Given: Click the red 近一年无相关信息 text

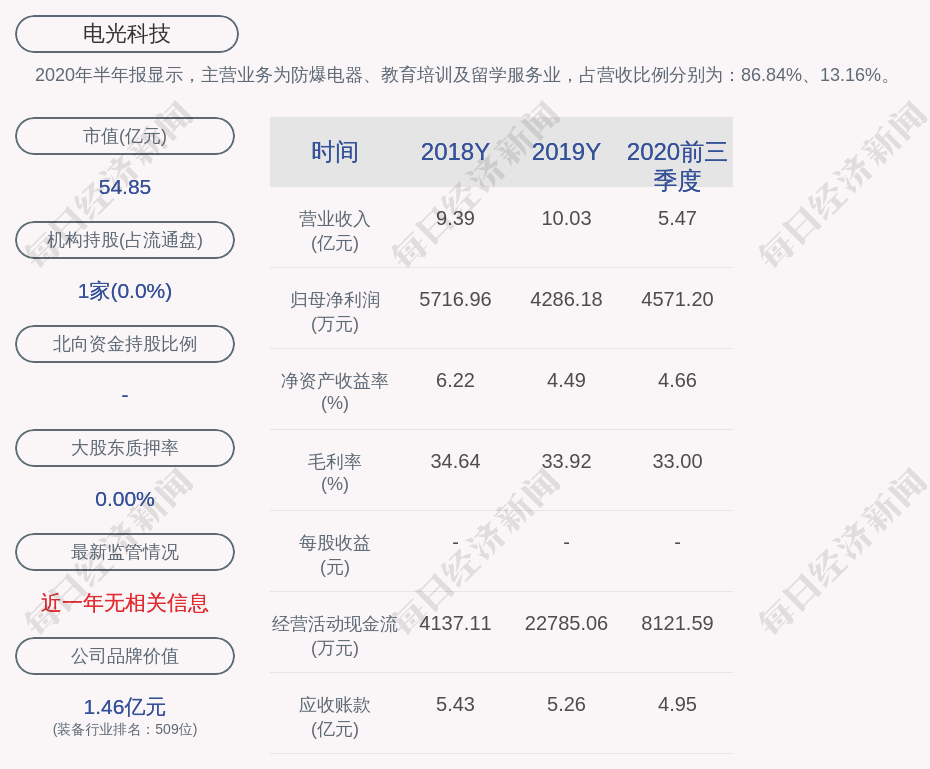Looking at the screenshot, I should click(125, 604).
